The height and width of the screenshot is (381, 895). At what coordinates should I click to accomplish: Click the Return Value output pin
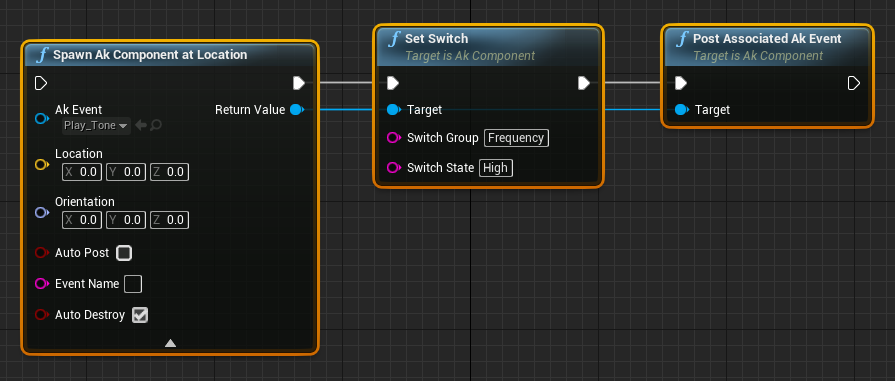(297, 110)
